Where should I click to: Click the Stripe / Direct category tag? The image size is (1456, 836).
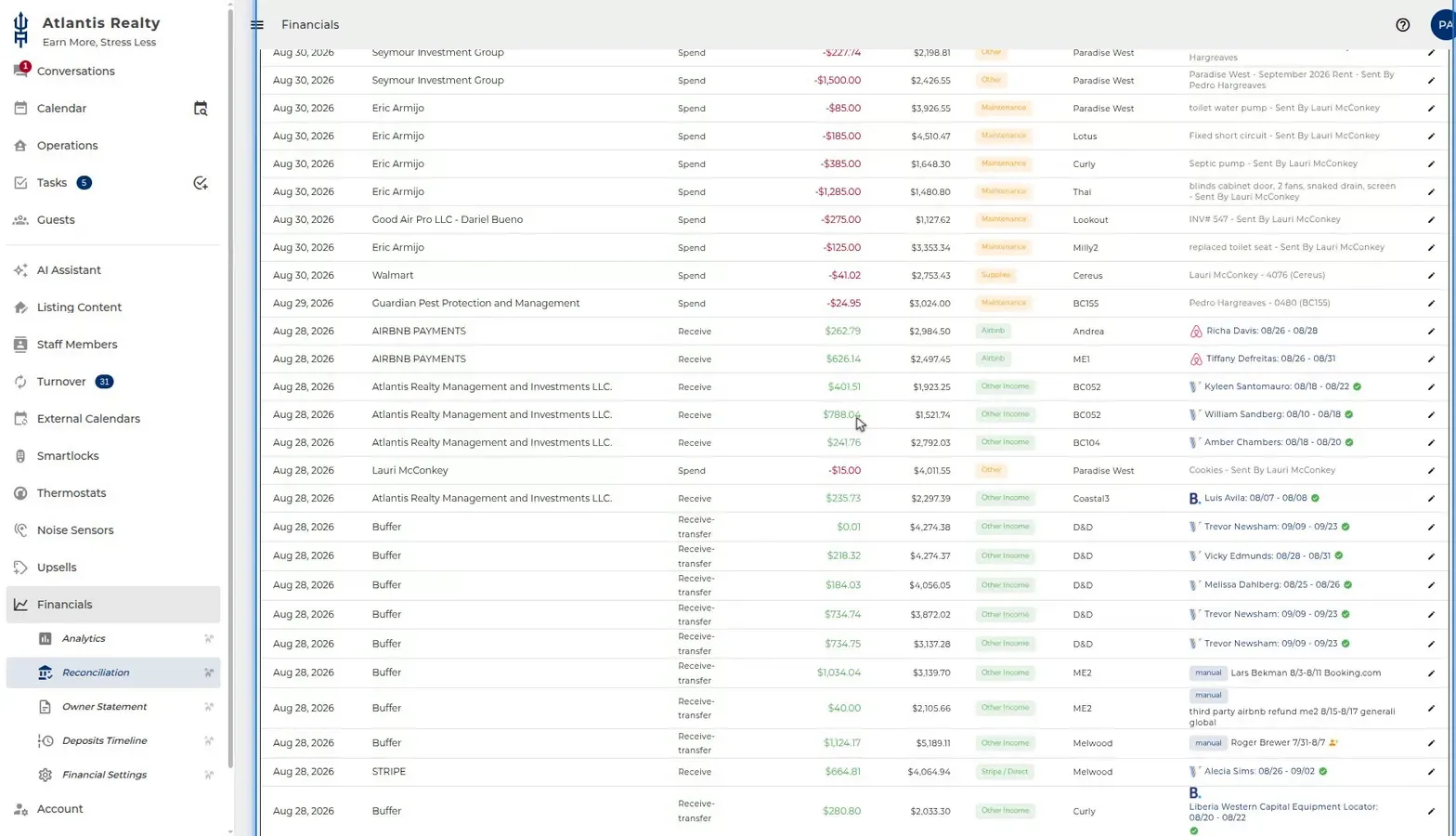click(x=1005, y=772)
